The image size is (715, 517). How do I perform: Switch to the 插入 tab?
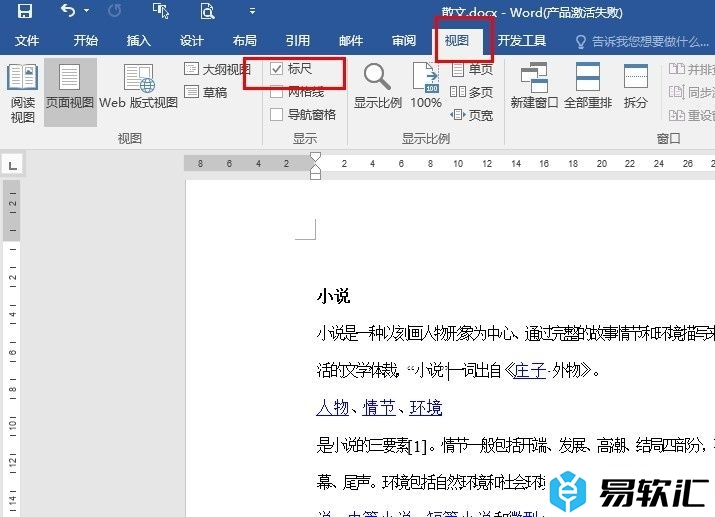pyautogui.click(x=138, y=41)
